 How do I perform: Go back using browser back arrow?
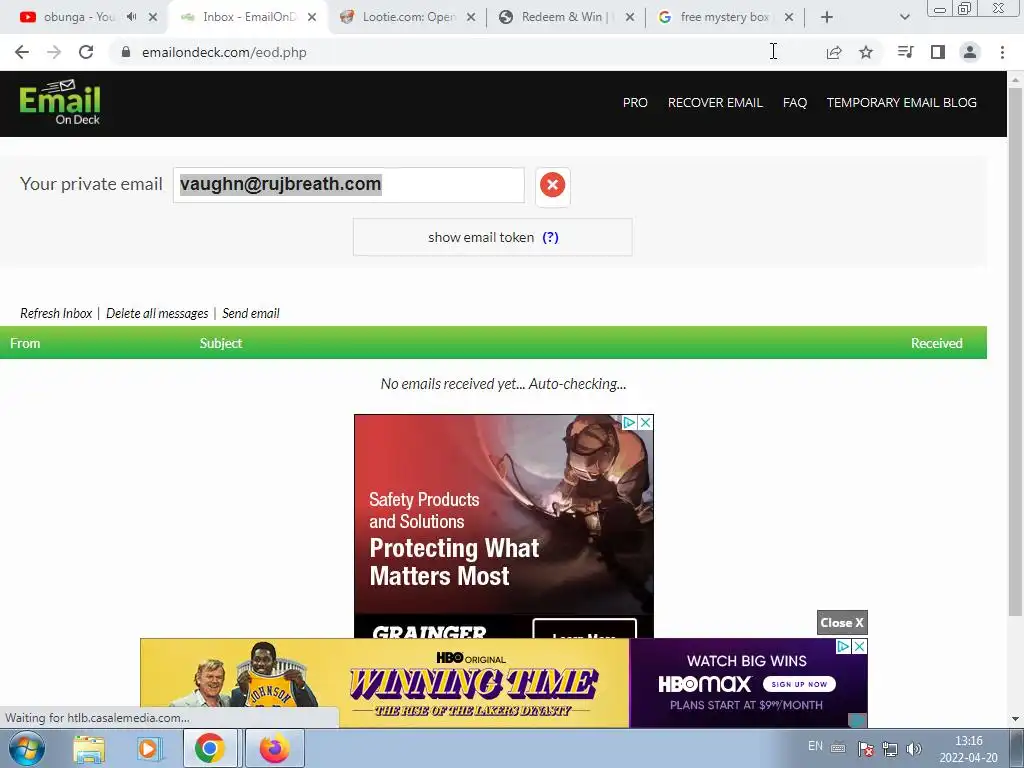22,52
